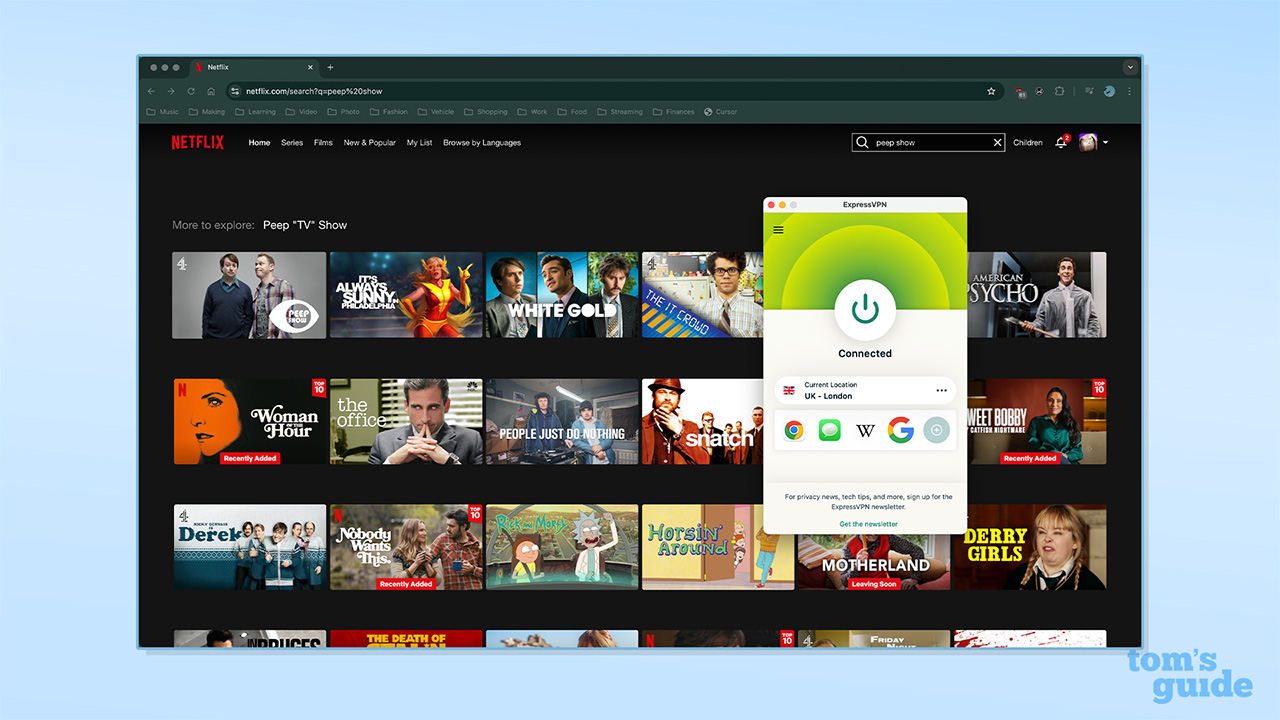Clear the Netflix search field

click(x=997, y=143)
